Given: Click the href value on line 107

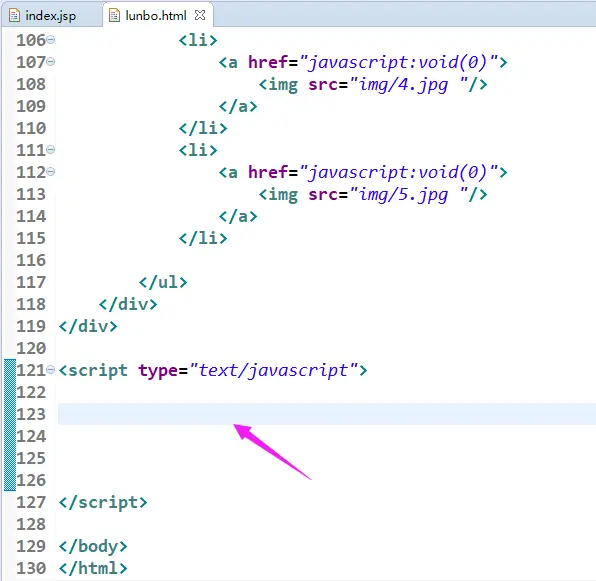Looking at the screenshot, I should 399,62.
